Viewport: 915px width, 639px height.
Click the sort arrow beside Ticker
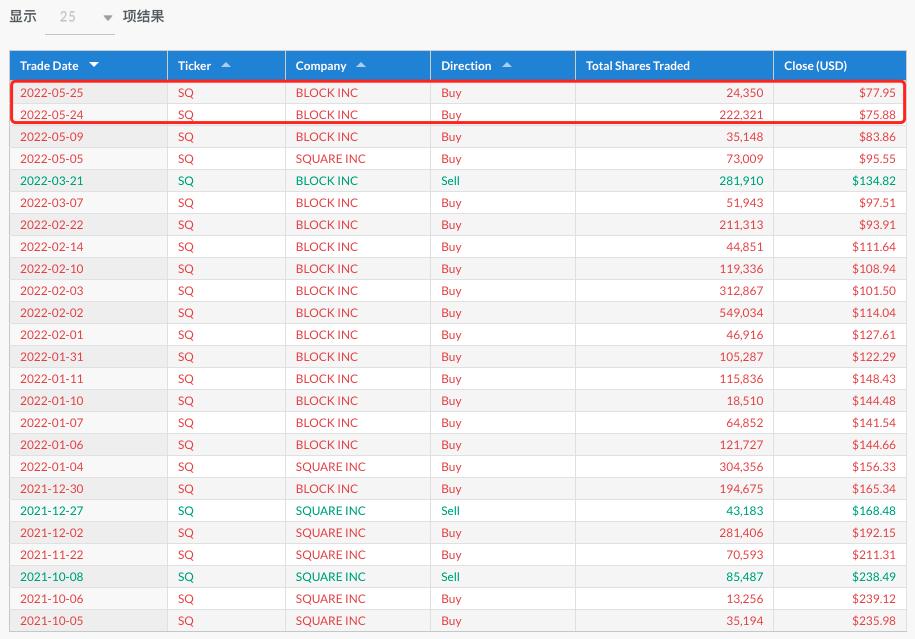pos(226,65)
